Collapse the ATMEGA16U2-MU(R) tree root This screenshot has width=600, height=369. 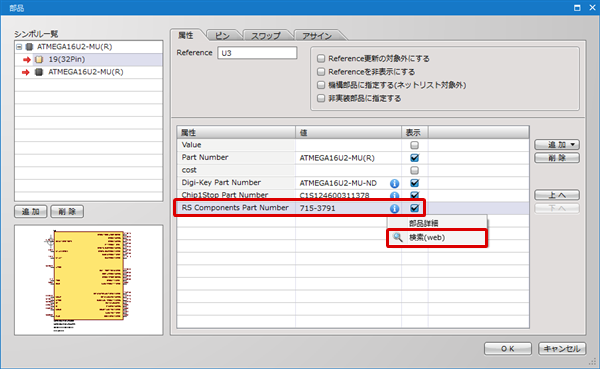pos(19,47)
